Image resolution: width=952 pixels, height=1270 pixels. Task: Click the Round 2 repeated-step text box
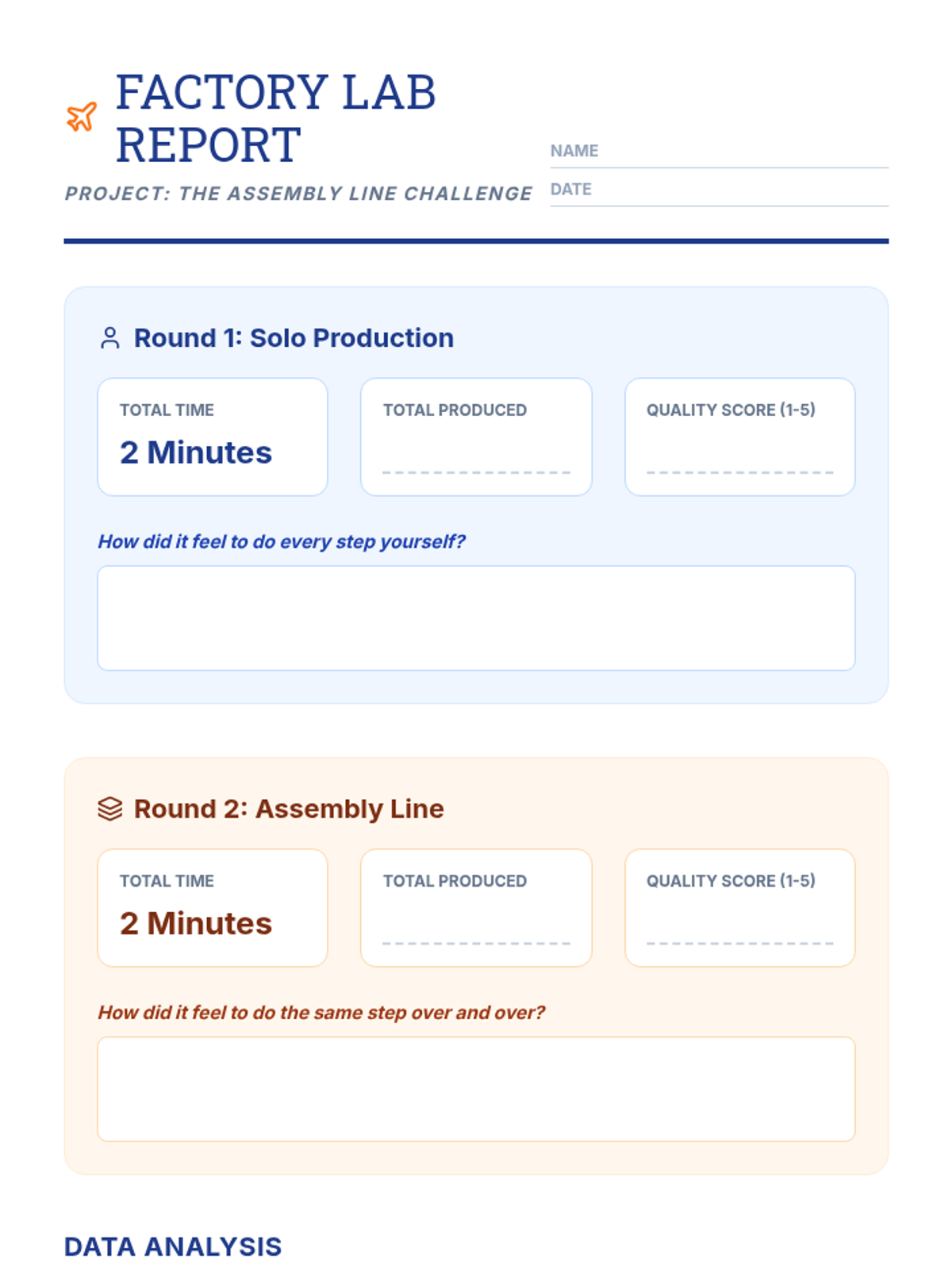476,1088
